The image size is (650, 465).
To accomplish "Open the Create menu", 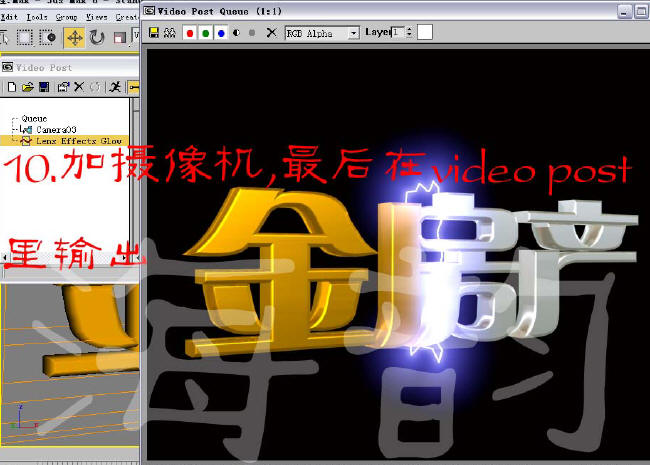I will [x=127, y=17].
